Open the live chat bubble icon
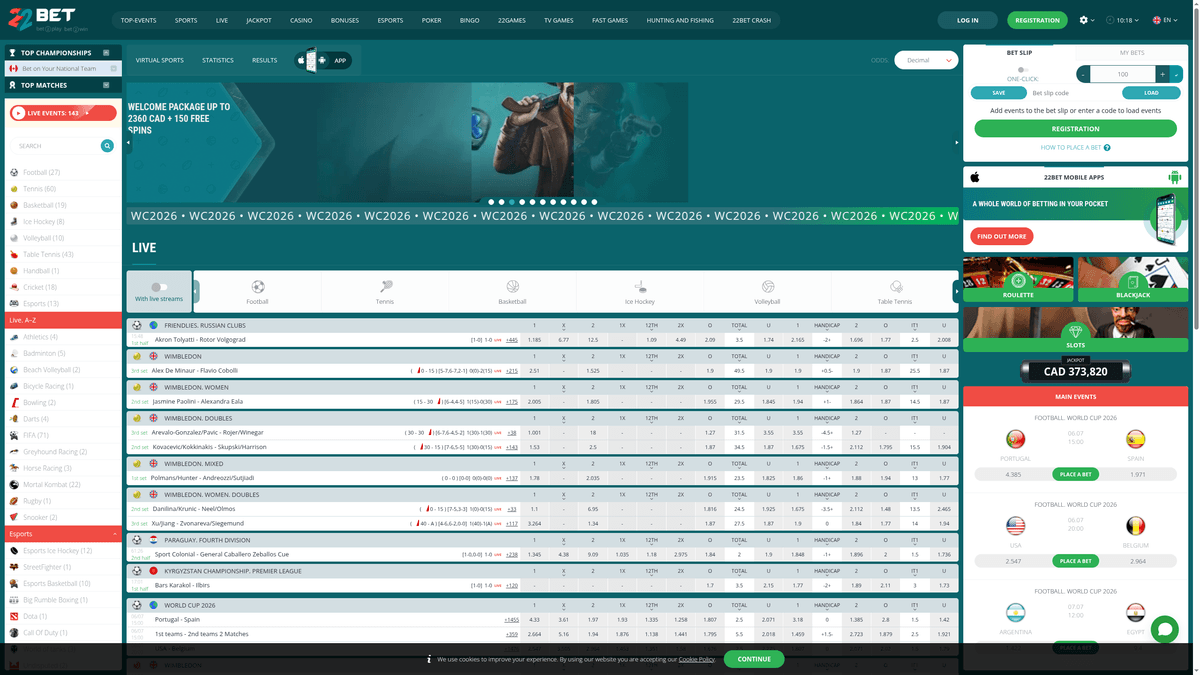This screenshot has width=1200, height=675. point(1164,629)
